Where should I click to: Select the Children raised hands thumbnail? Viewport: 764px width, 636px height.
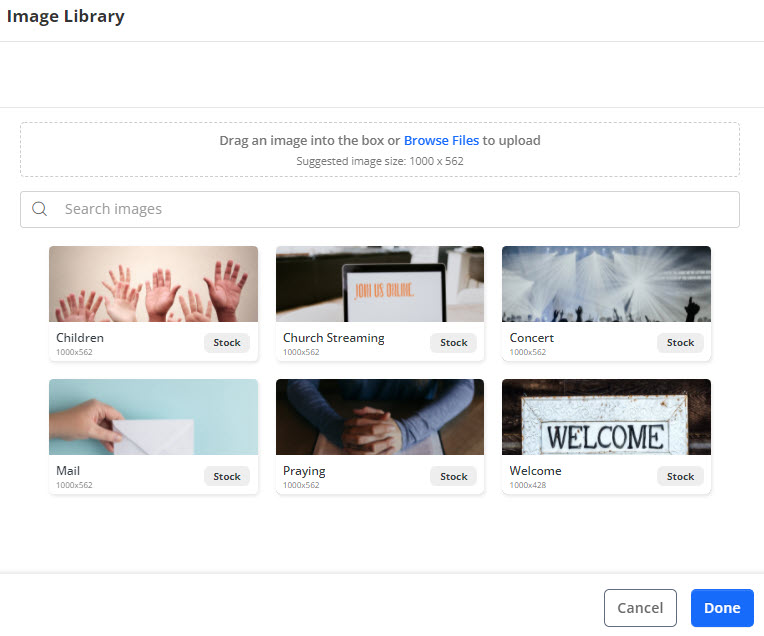pyautogui.click(x=153, y=284)
